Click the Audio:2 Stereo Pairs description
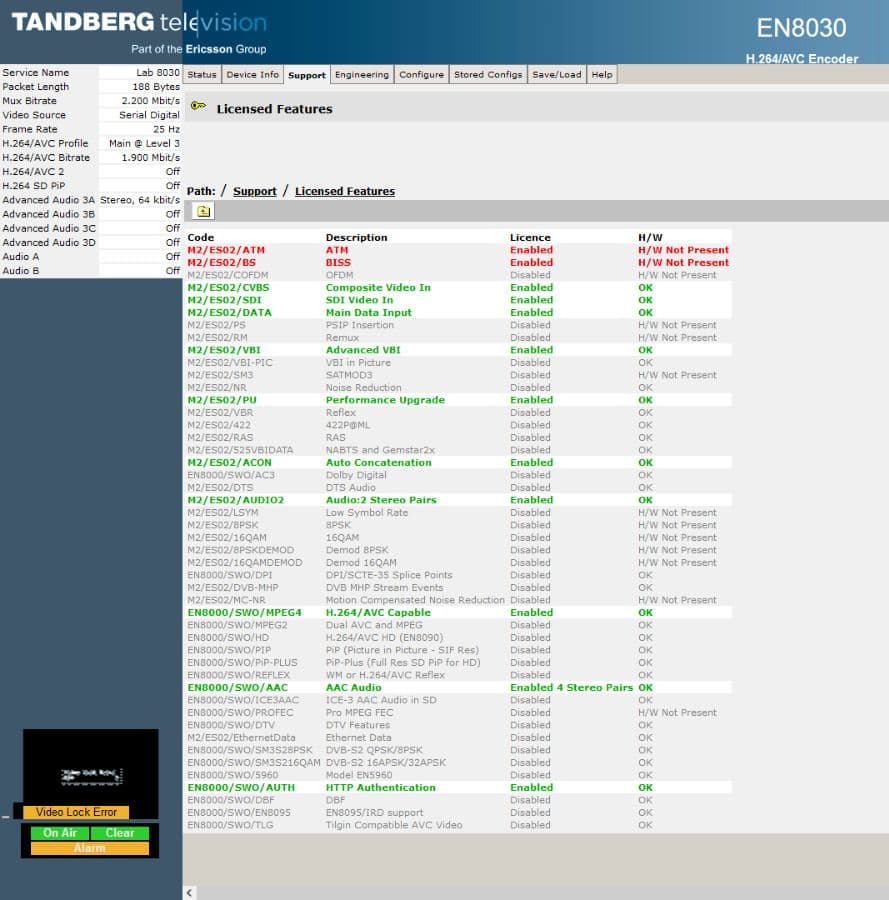Image resolution: width=889 pixels, height=900 pixels. coord(381,500)
